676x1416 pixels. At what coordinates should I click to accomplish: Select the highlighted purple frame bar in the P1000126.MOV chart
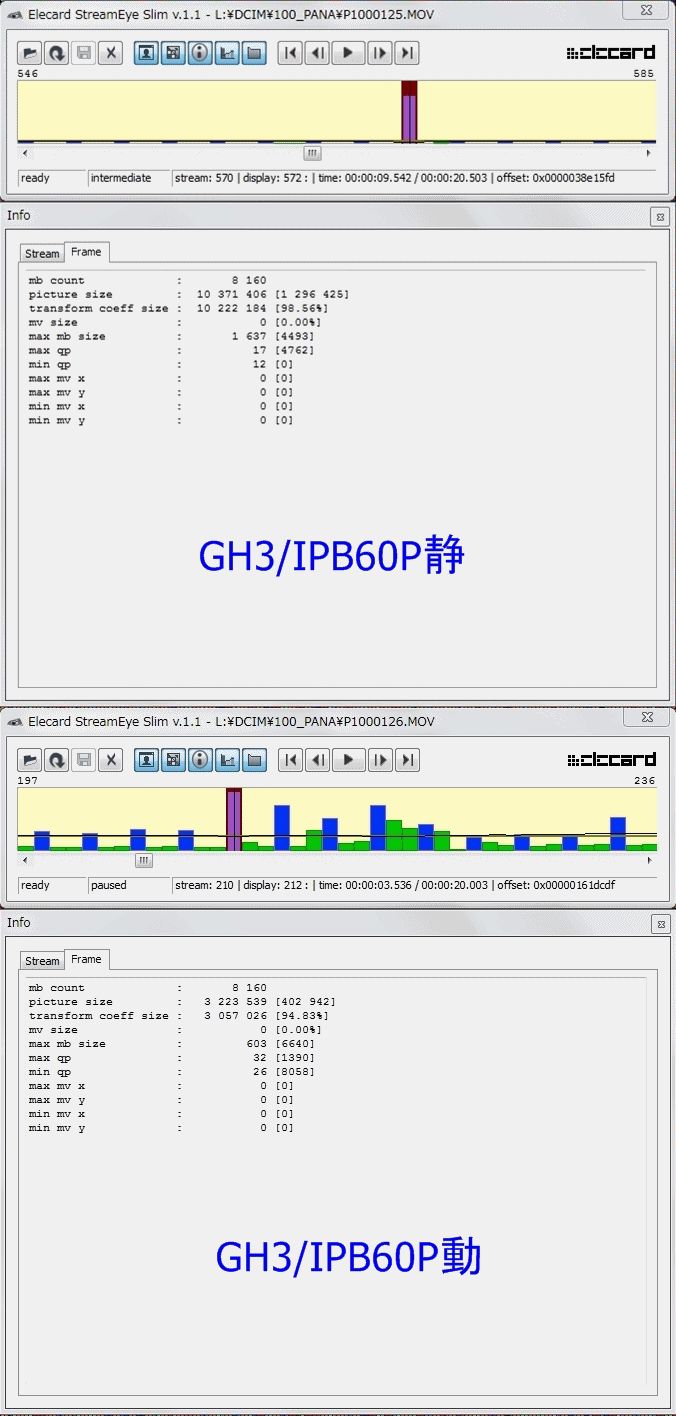pyautogui.click(x=234, y=820)
